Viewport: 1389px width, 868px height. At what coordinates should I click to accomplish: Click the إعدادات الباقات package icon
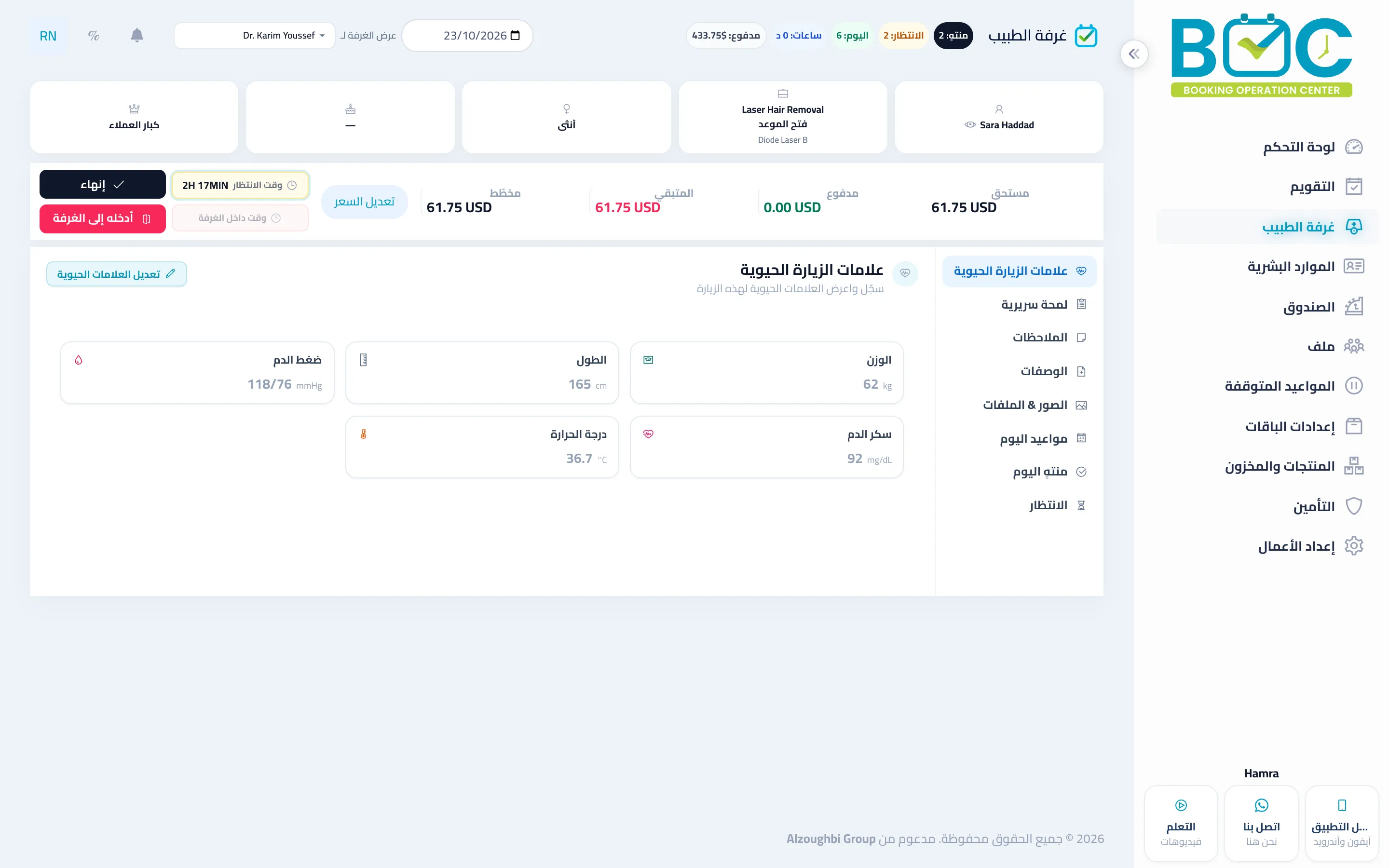(1353, 426)
